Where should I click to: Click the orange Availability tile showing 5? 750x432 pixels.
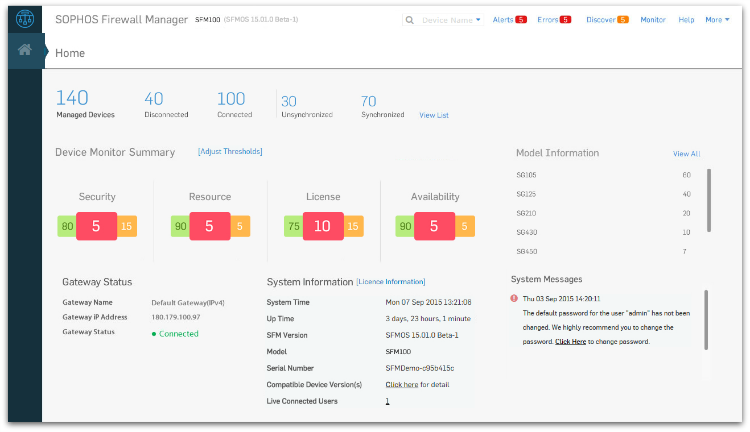464,226
